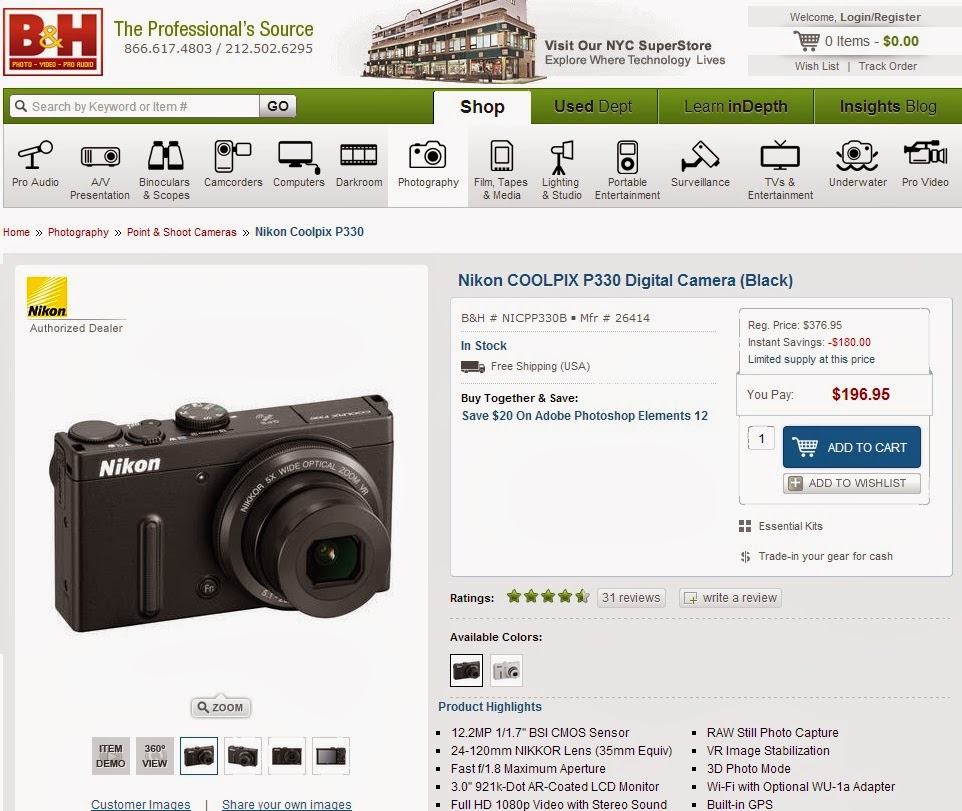
Task: Open the Track Order link
Action: [x=888, y=66]
